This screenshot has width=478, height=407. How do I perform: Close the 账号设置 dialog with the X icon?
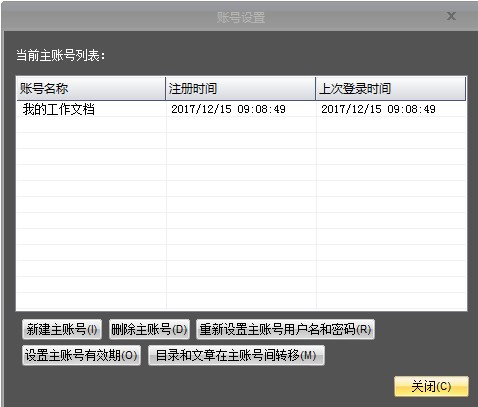[451, 16]
